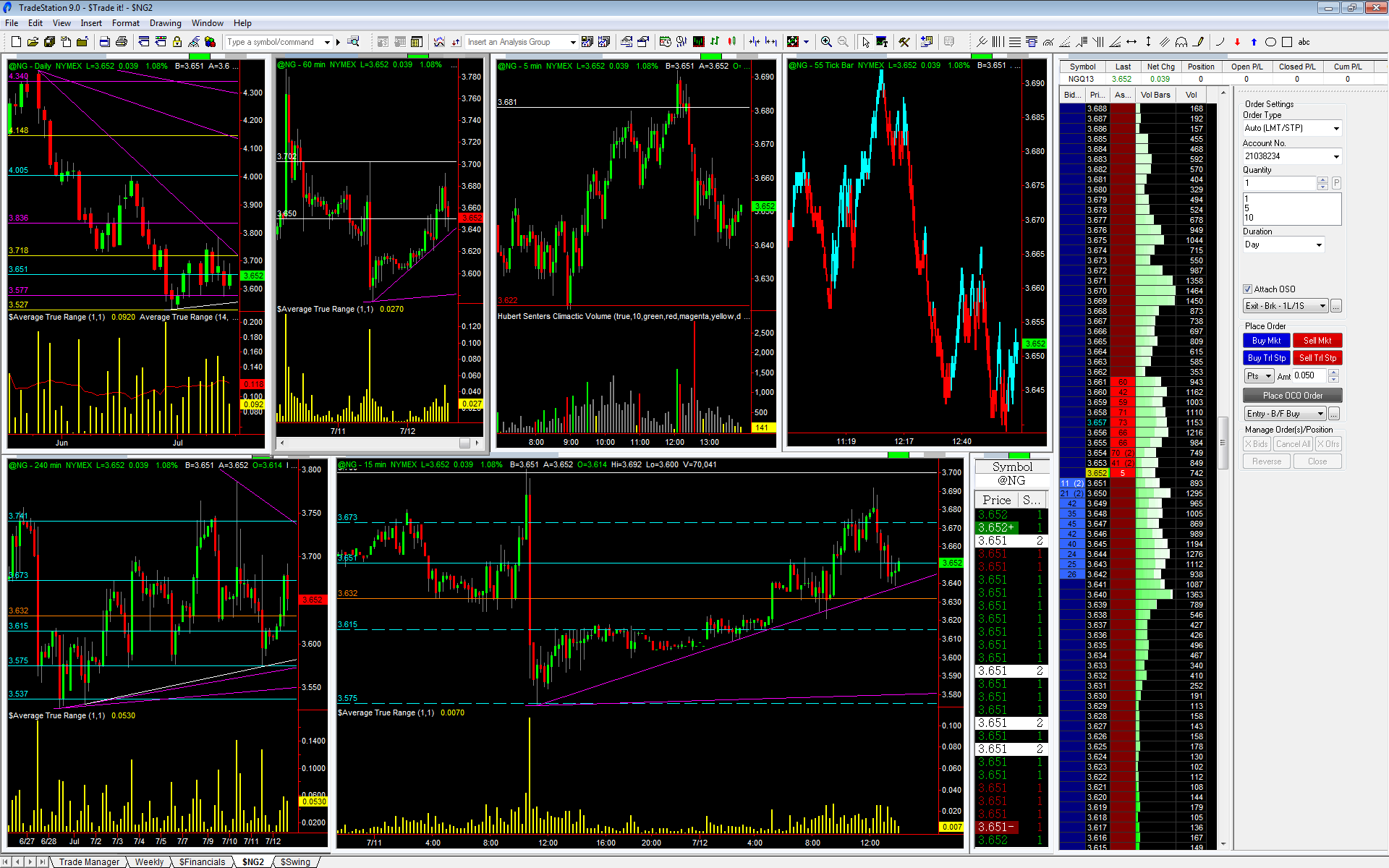This screenshot has width=1389, height=868.
Task: Click the 60 min chart scroll-left arrow
Action: (282, 443)
